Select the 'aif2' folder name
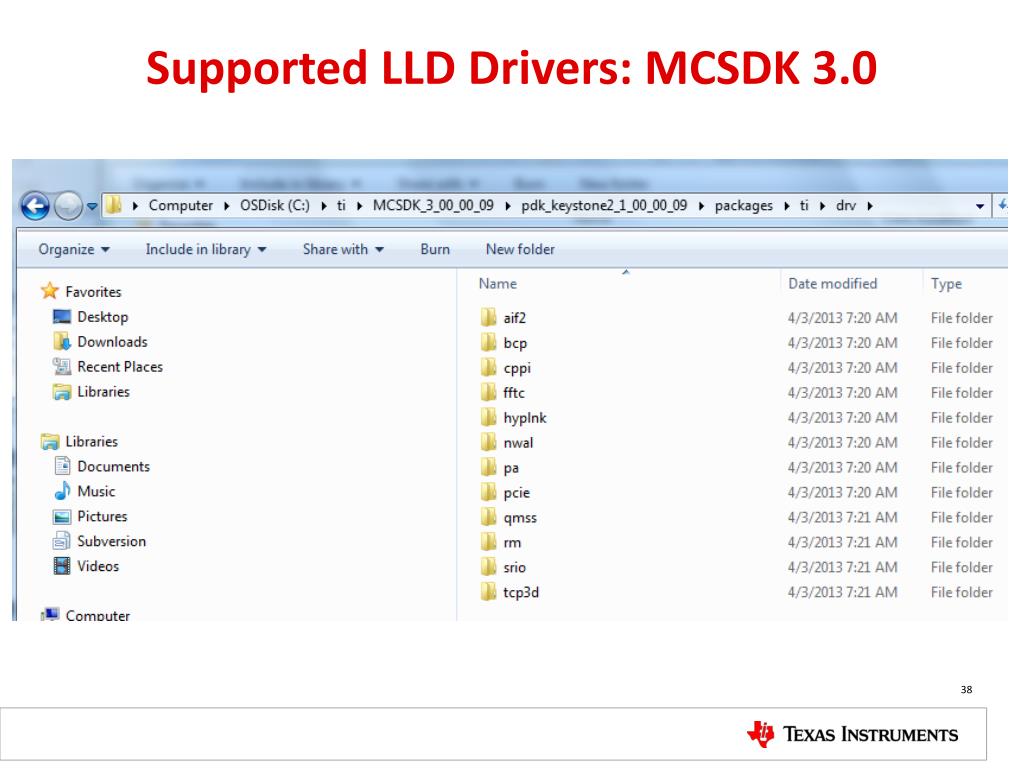The width and height of the screenshot is (1024, 768). click(515, 318)
